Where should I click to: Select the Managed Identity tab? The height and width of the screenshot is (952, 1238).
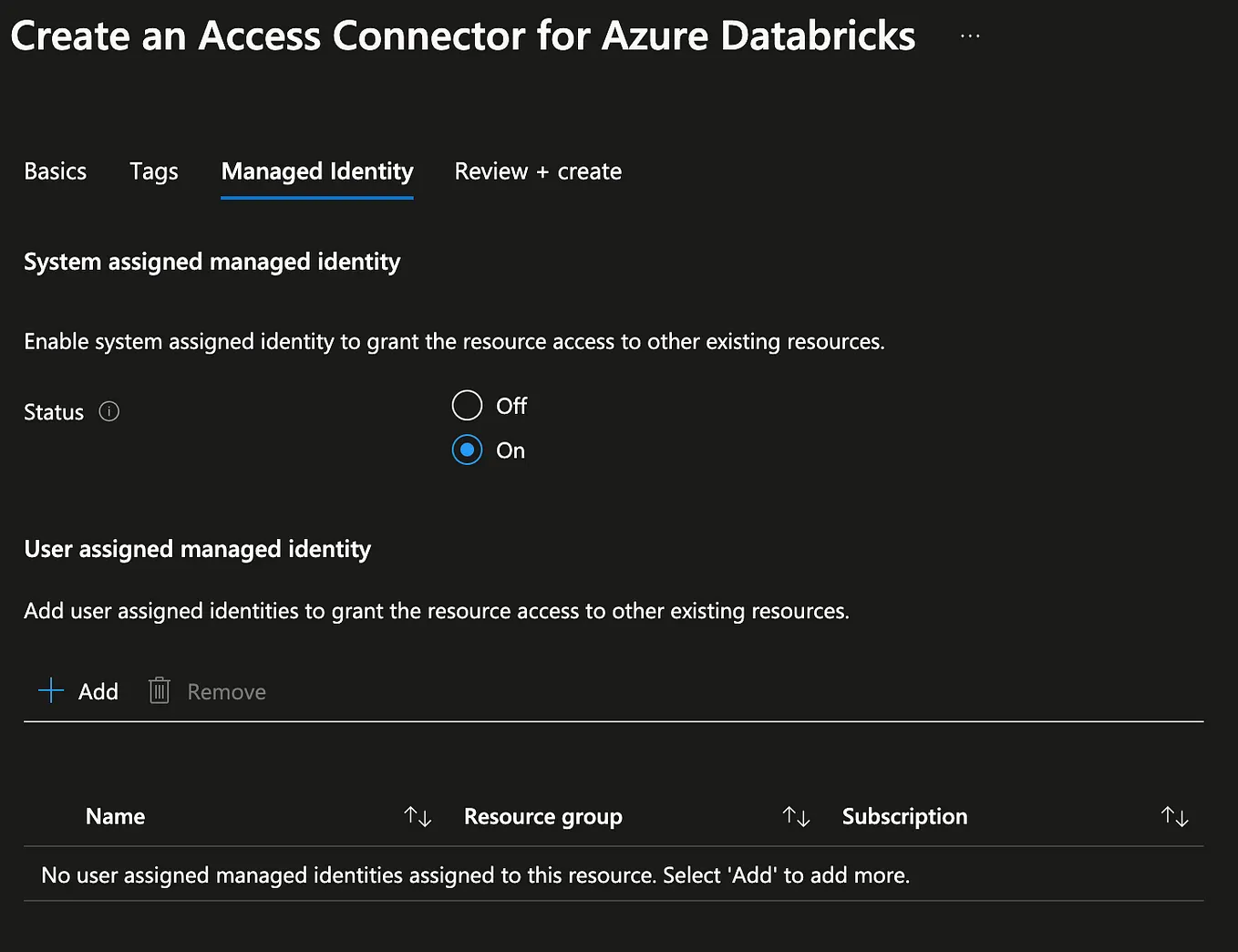coord(317,171)
